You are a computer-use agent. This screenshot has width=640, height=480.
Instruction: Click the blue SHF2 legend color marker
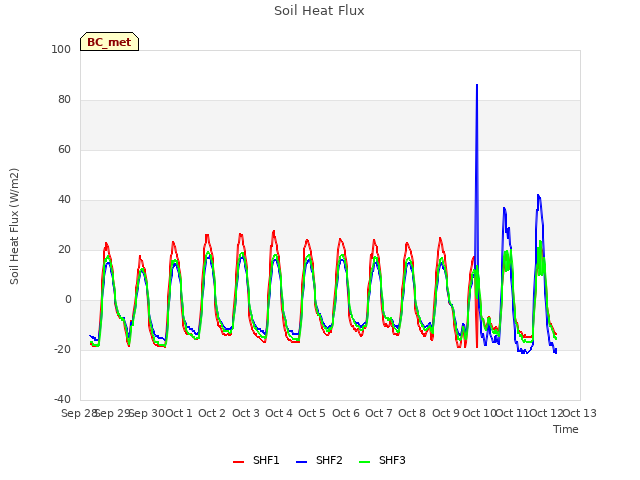tap(301, 462)
